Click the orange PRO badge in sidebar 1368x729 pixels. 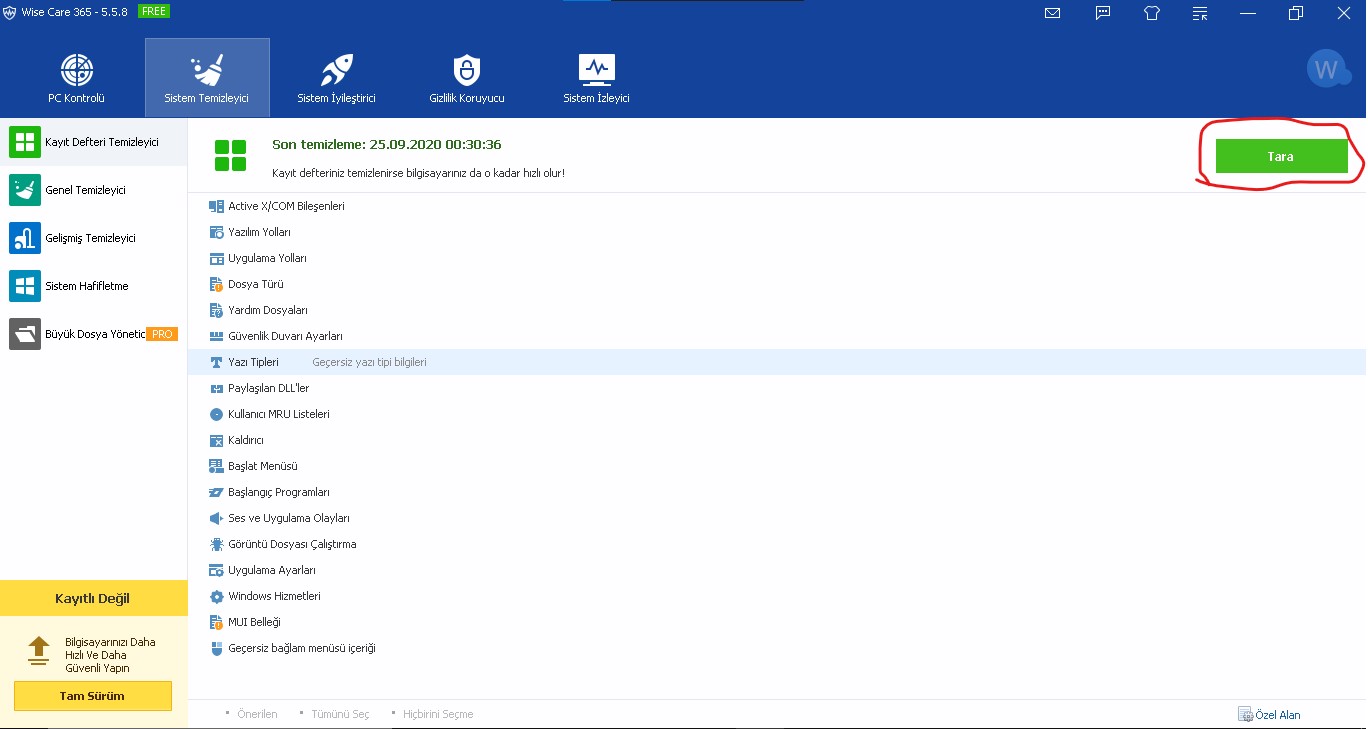(x=162, y=334)
